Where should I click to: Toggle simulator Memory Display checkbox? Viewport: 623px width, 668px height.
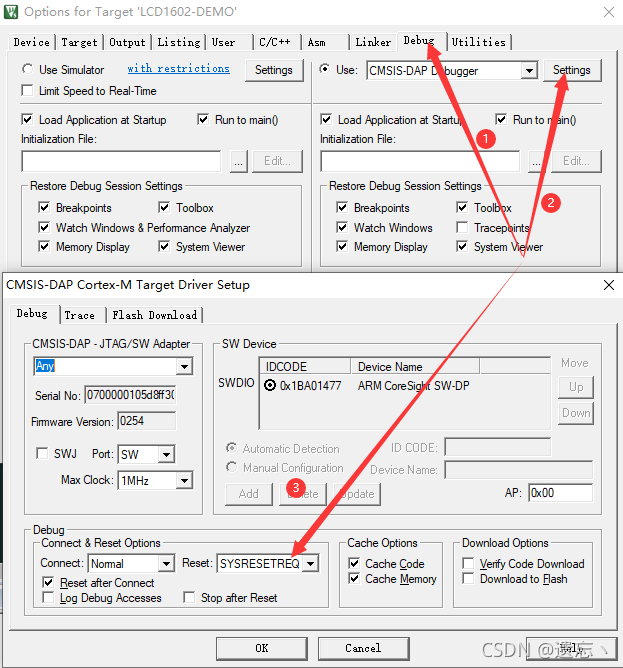tap(44, 246)
